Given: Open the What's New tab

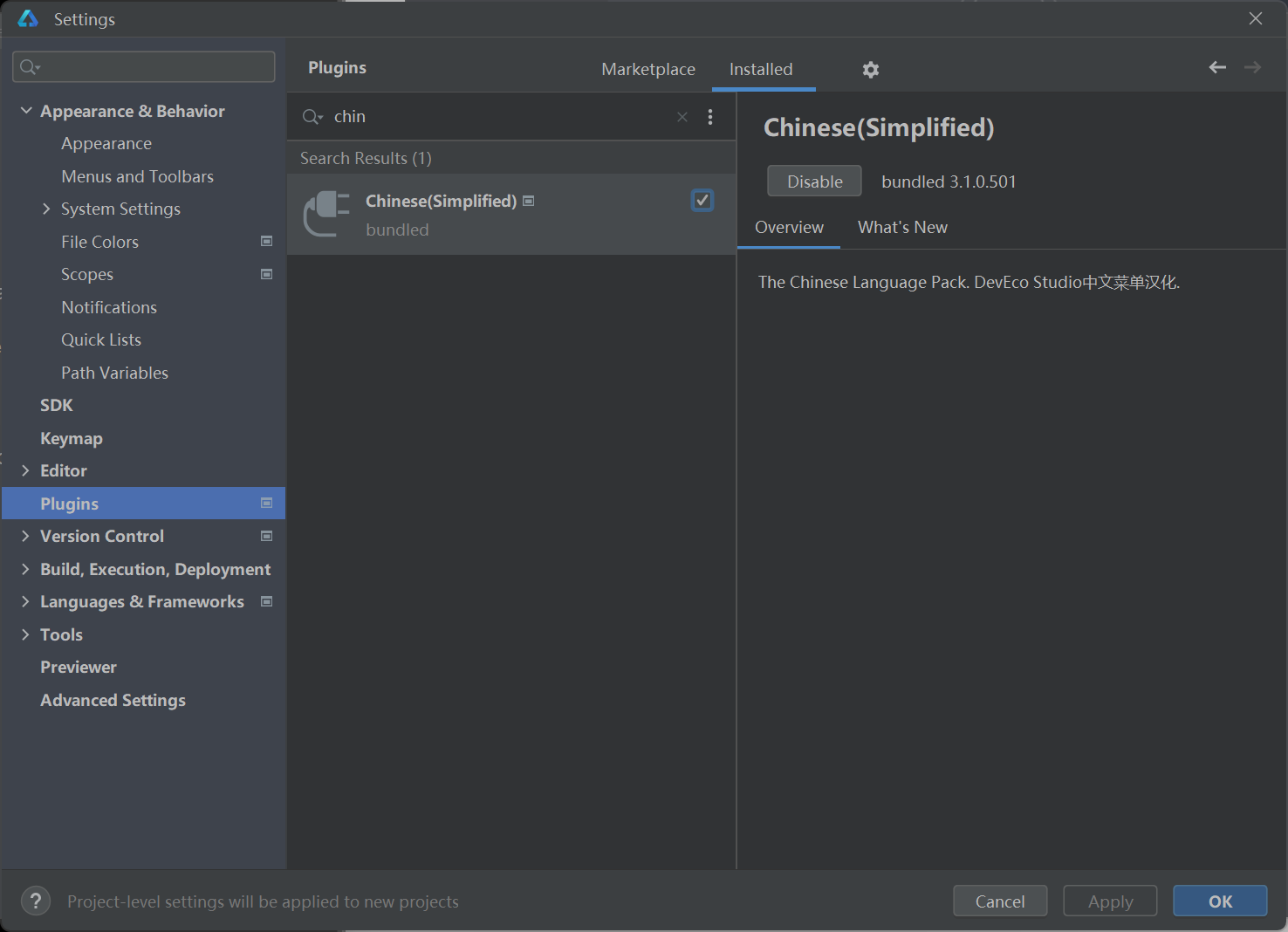Looking at the screenshot, I should [902, 227].
